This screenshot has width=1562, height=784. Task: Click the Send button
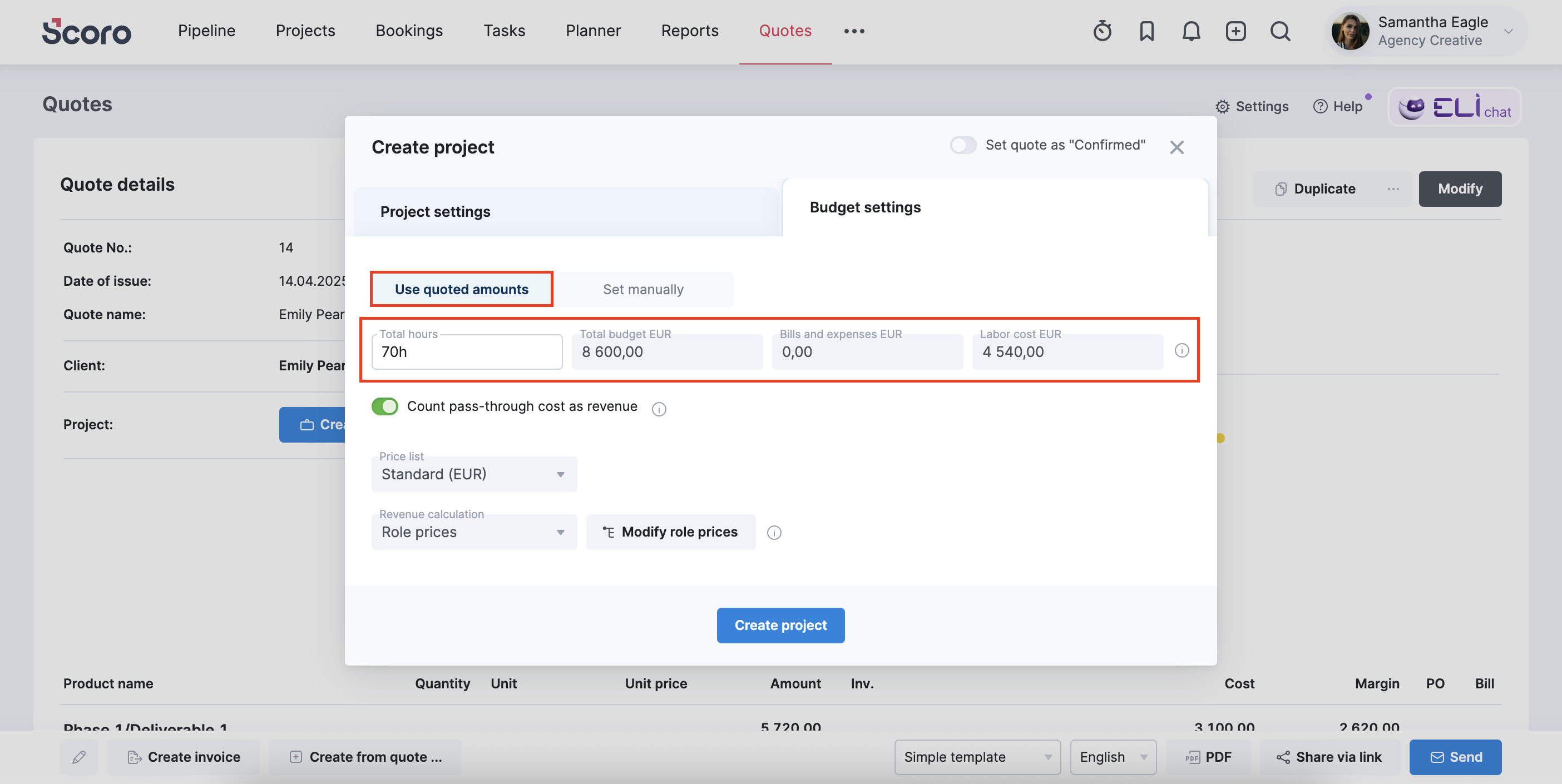(1455, 757)
